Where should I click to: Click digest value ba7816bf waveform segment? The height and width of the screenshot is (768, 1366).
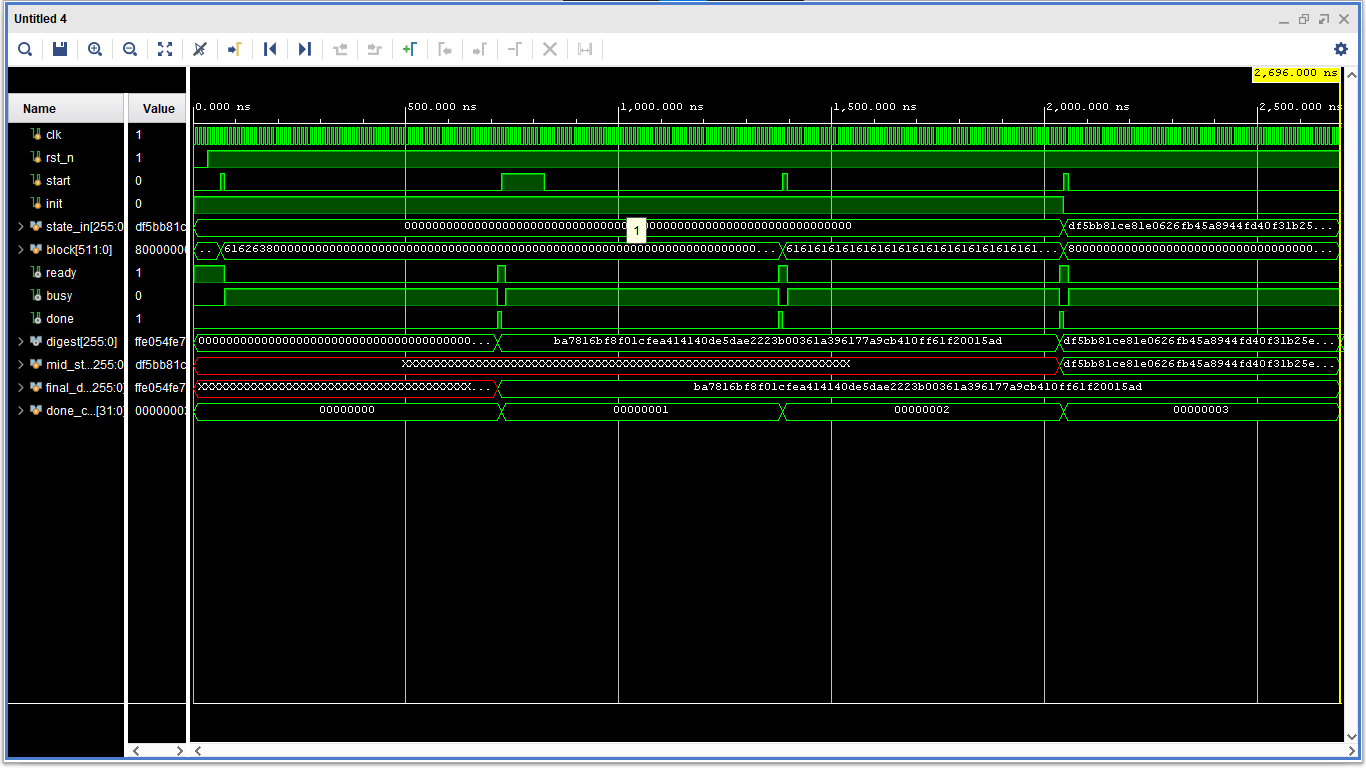[778, 342]
